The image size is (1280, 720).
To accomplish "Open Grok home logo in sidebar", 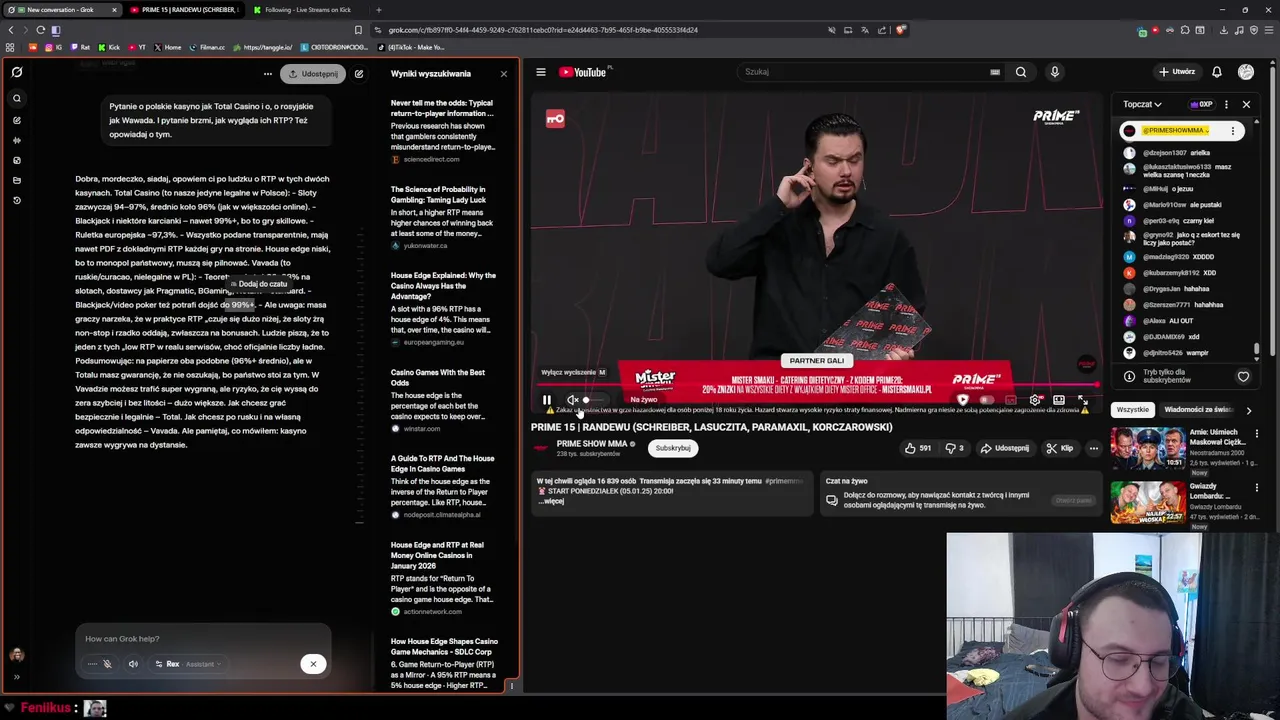I will (16, 72).
